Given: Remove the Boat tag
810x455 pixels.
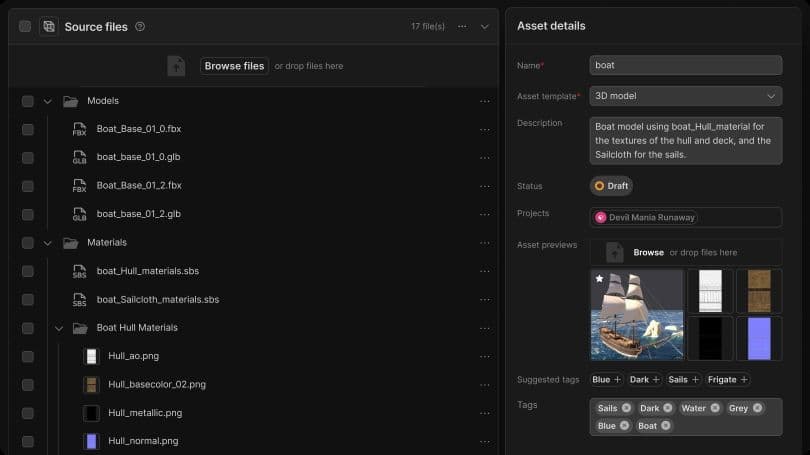Looking at the screenshot, I should click(x=666, y=426).
